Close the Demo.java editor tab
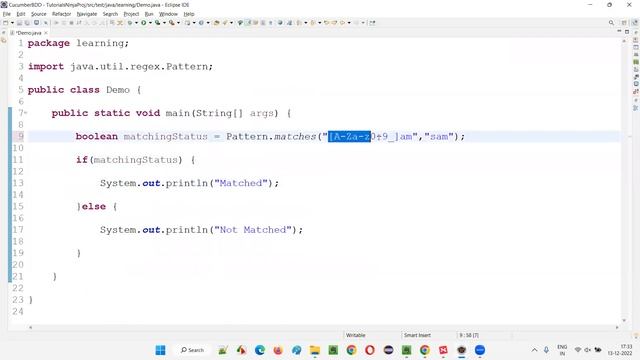The height and width of the screenshot is (360, 640). point(46,33)
